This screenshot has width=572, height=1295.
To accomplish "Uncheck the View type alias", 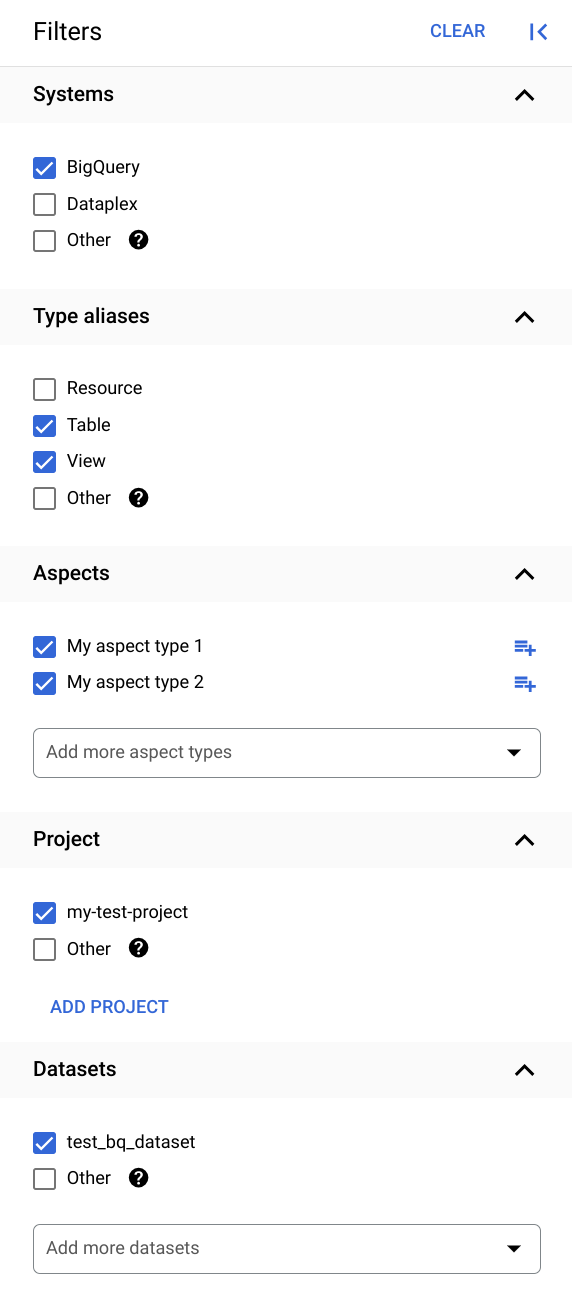I will coord(44,461).
